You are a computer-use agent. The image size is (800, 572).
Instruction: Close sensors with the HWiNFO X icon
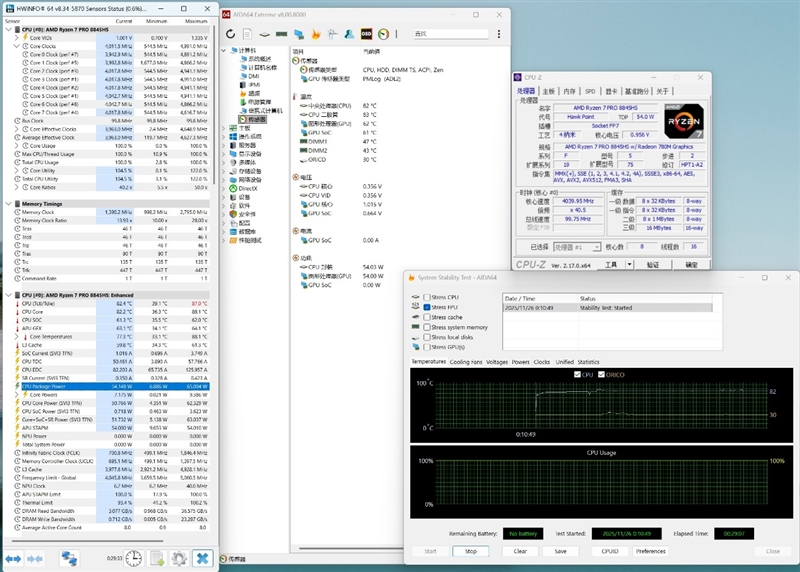coord(203,558)
